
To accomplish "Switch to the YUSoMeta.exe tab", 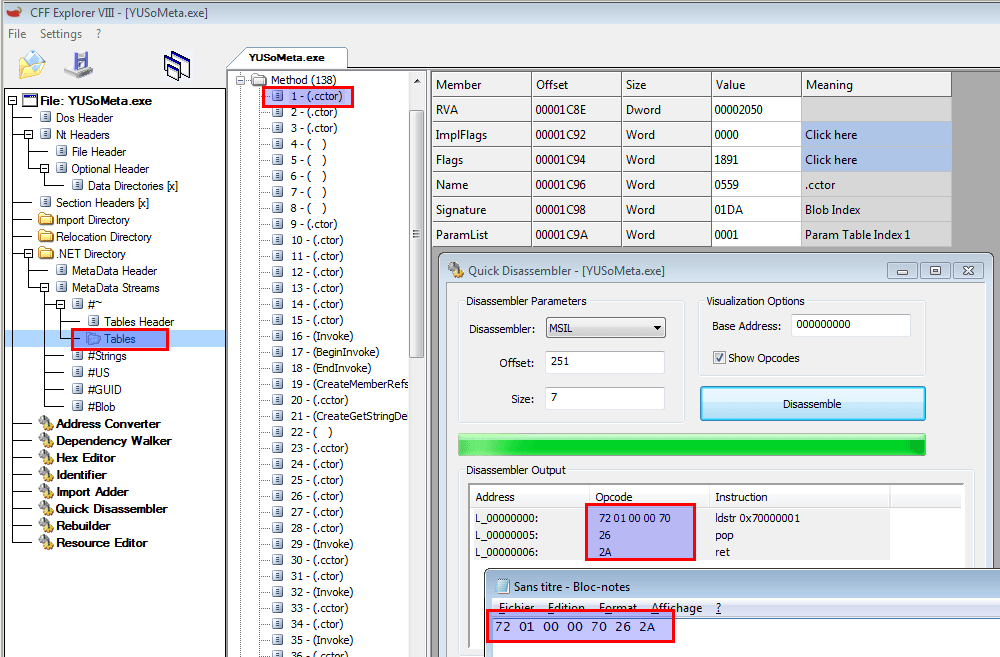I will click(x=286, y=58).
